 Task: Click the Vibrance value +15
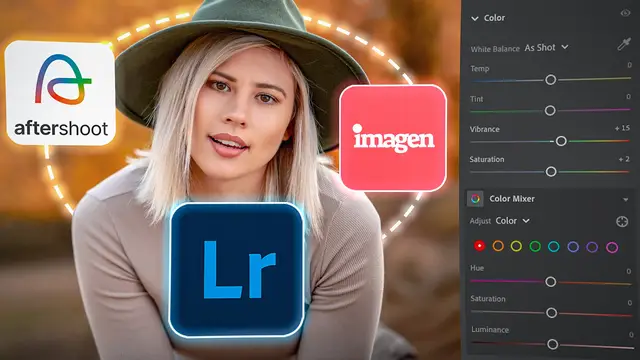622,128
